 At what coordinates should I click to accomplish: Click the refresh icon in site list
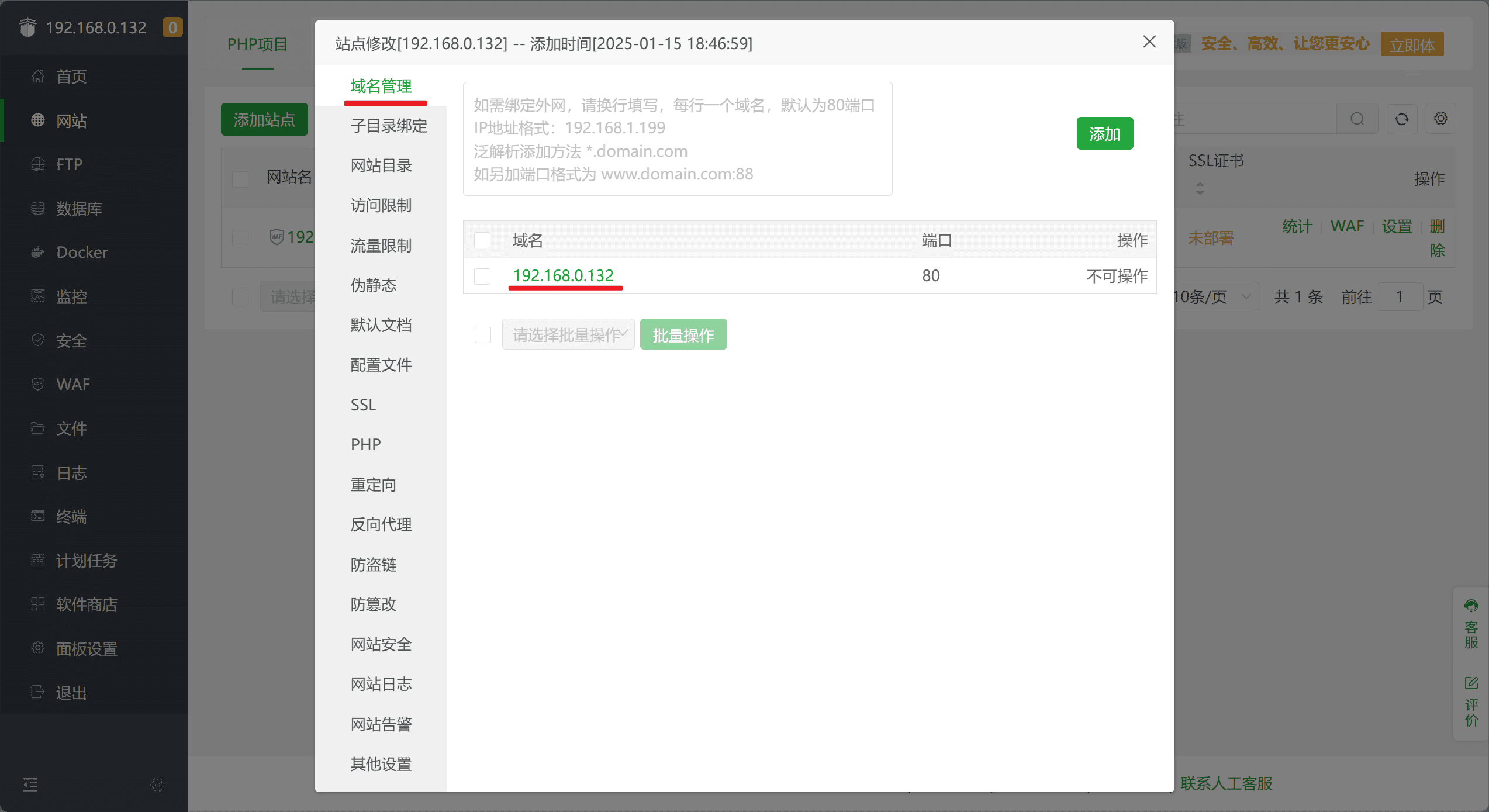(1402, 119)
